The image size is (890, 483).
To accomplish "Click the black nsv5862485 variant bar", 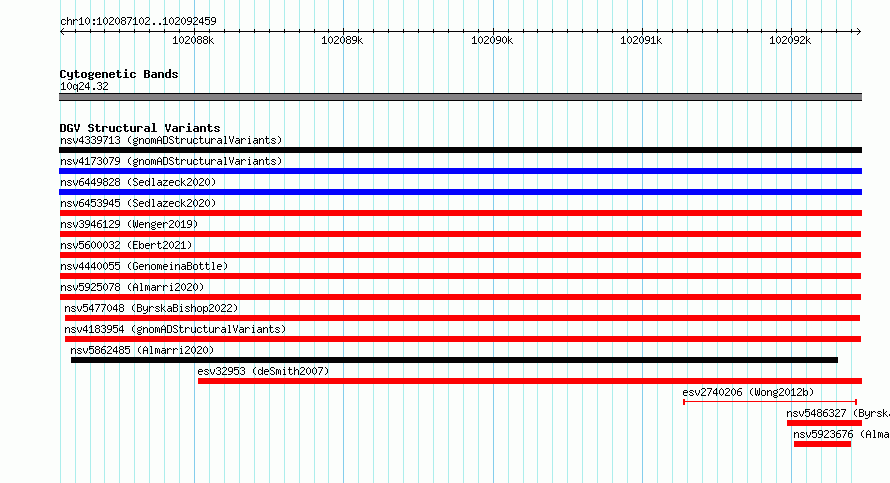I will [454, 360].
